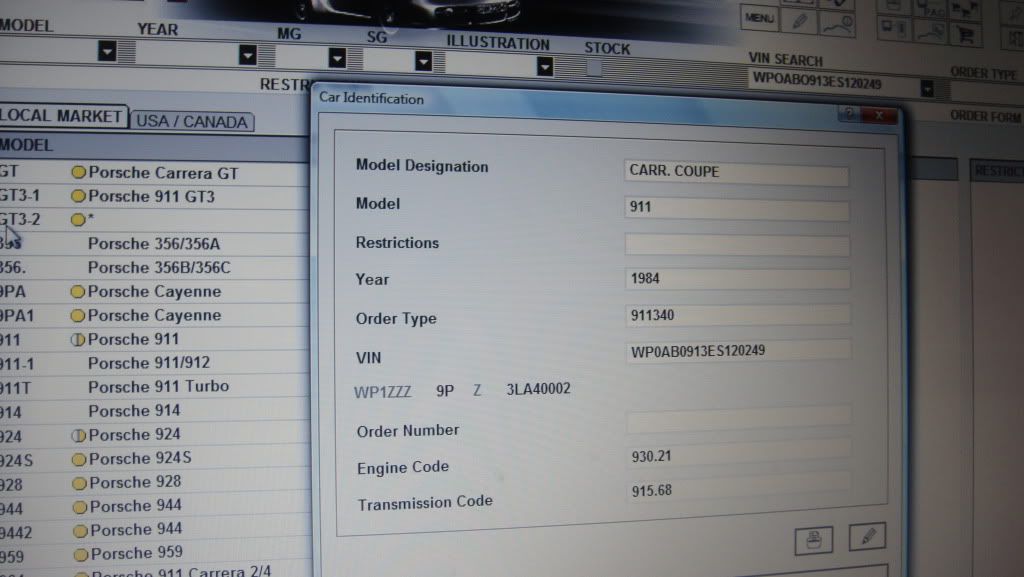This screenshot has width=1024, height=577.
Task: Click yellow marker in the GT3-2 row
Action: [x=78, y=219]
